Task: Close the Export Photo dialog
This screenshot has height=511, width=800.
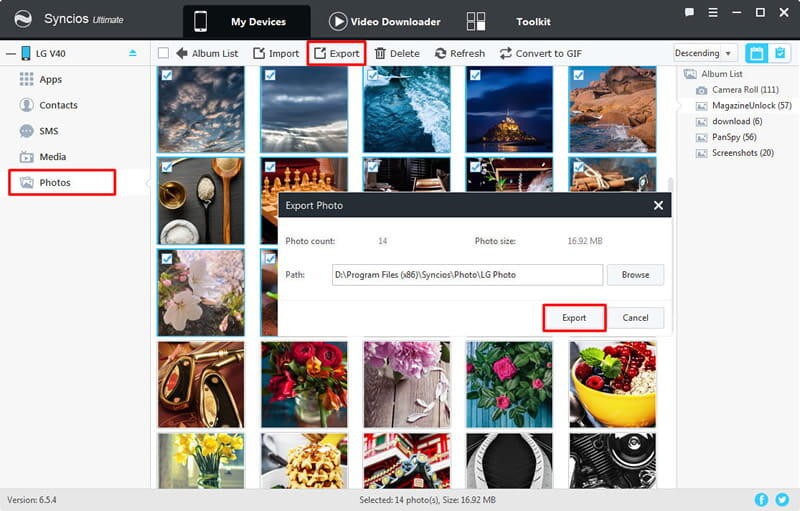Action: pos(658,205)
